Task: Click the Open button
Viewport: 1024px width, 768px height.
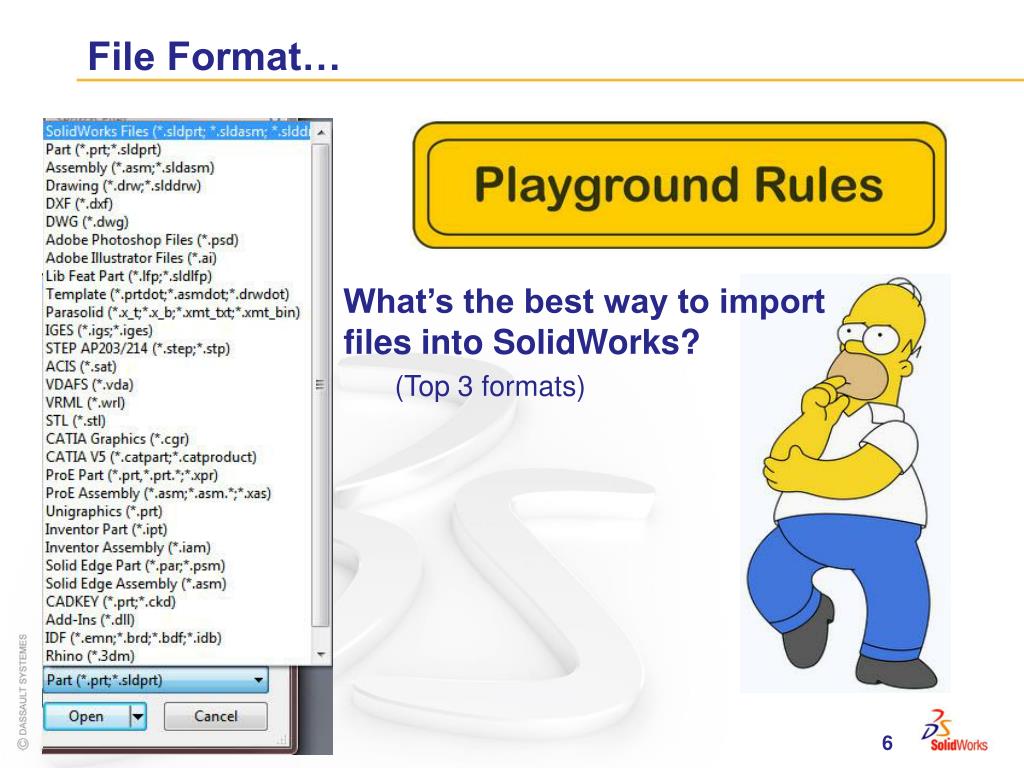Action: click(x=86, y=716)
